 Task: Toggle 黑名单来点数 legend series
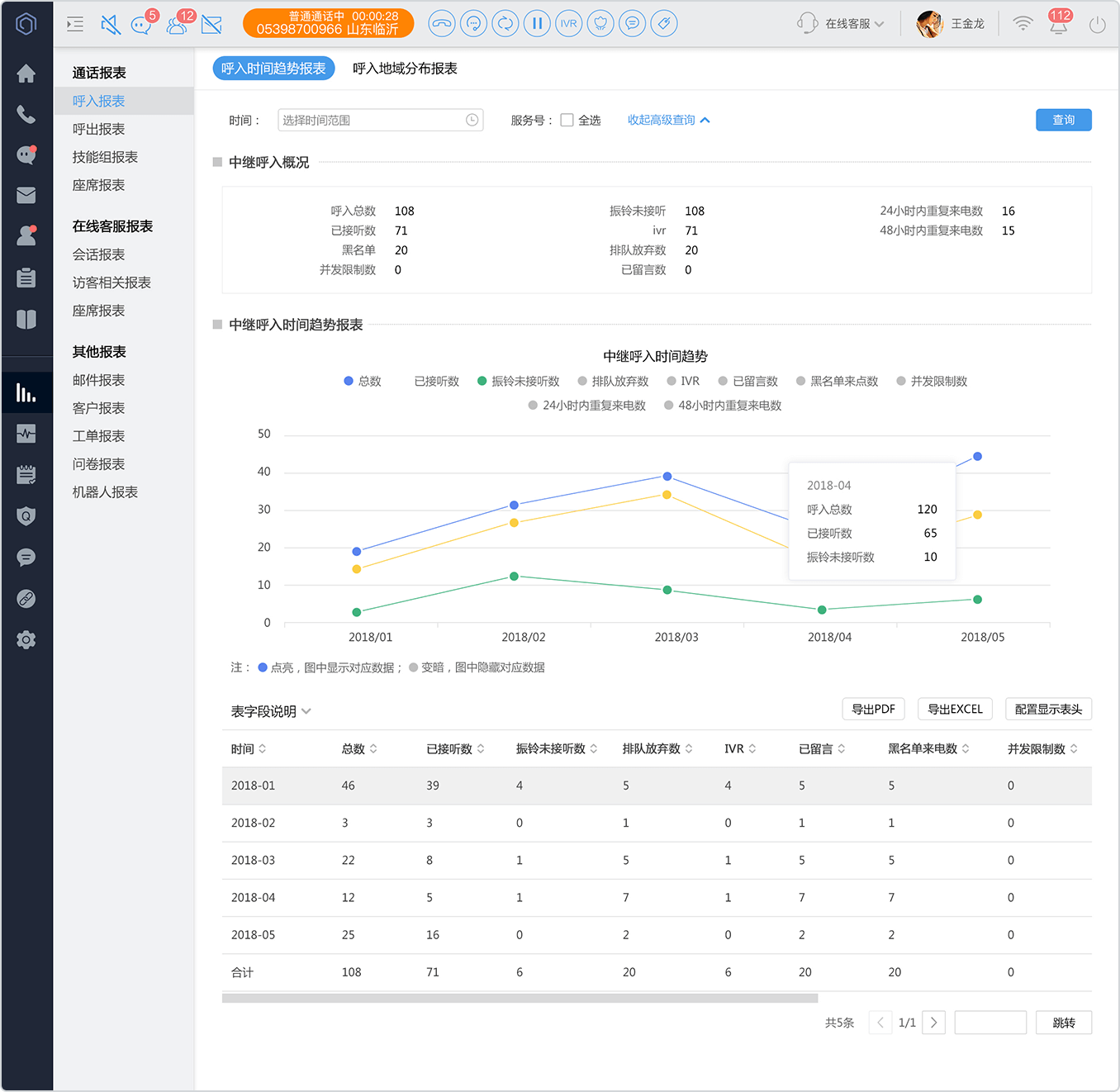pyautogui.click(x=837, y=381)
